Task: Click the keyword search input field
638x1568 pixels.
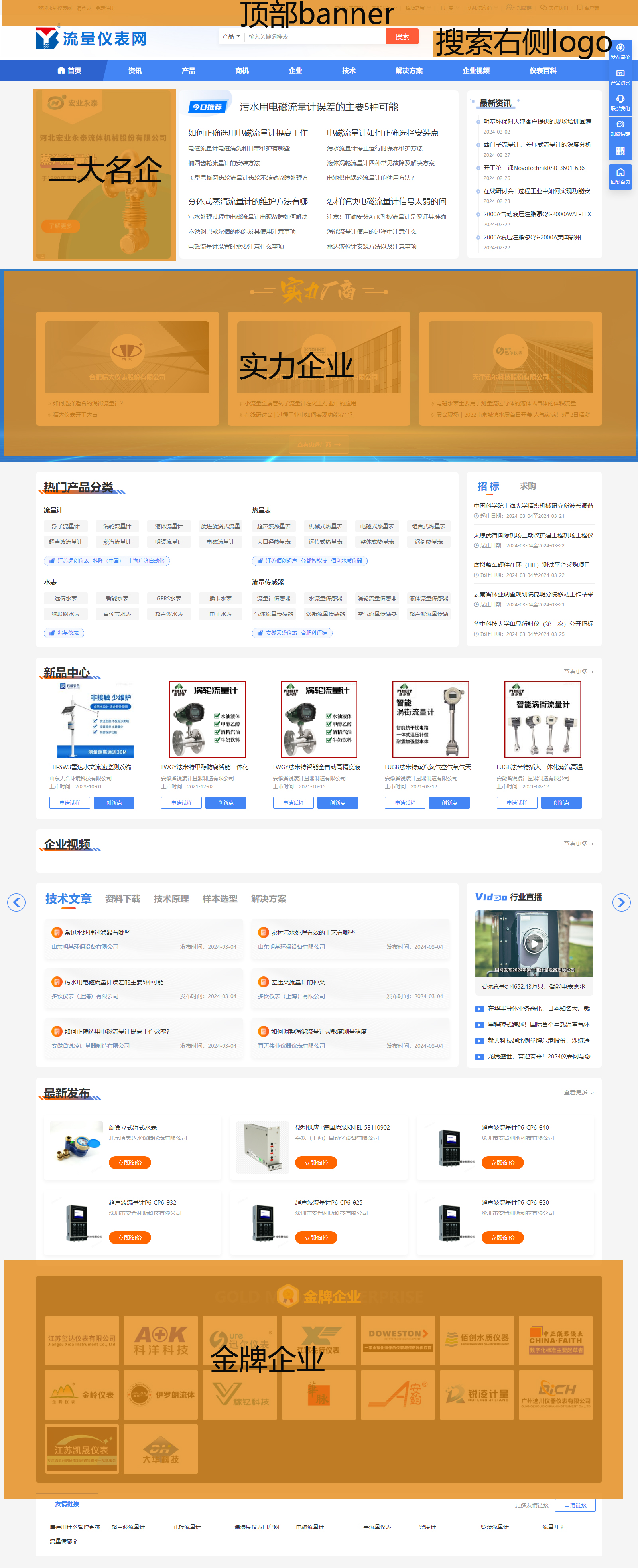Action: click(313, 37)
